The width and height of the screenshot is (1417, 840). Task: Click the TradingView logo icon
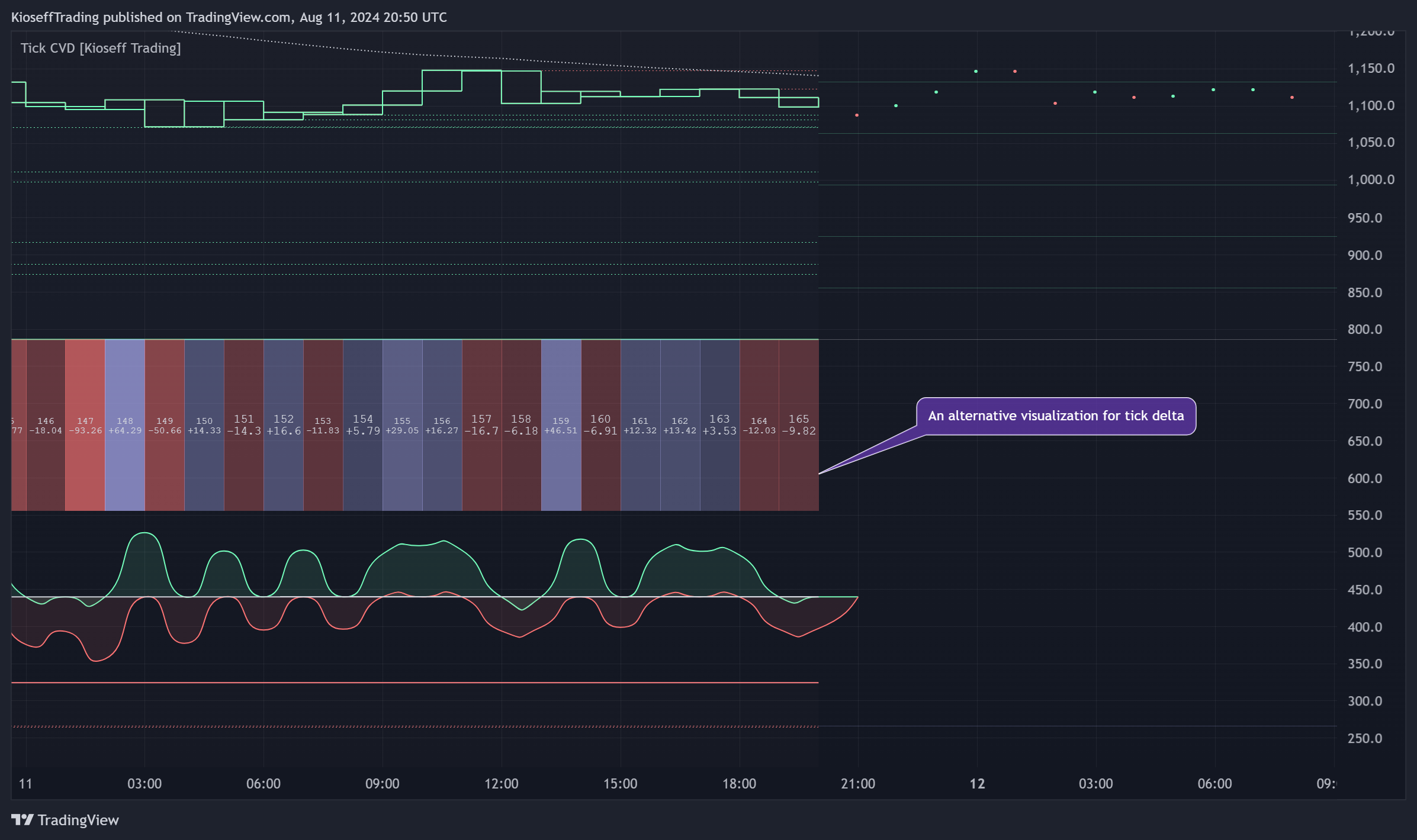click(23, 819)
